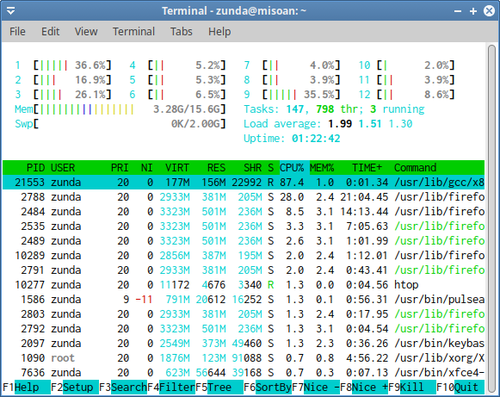
Task: Select the firefox process row PID 2788
Action: tap(243, 197)
